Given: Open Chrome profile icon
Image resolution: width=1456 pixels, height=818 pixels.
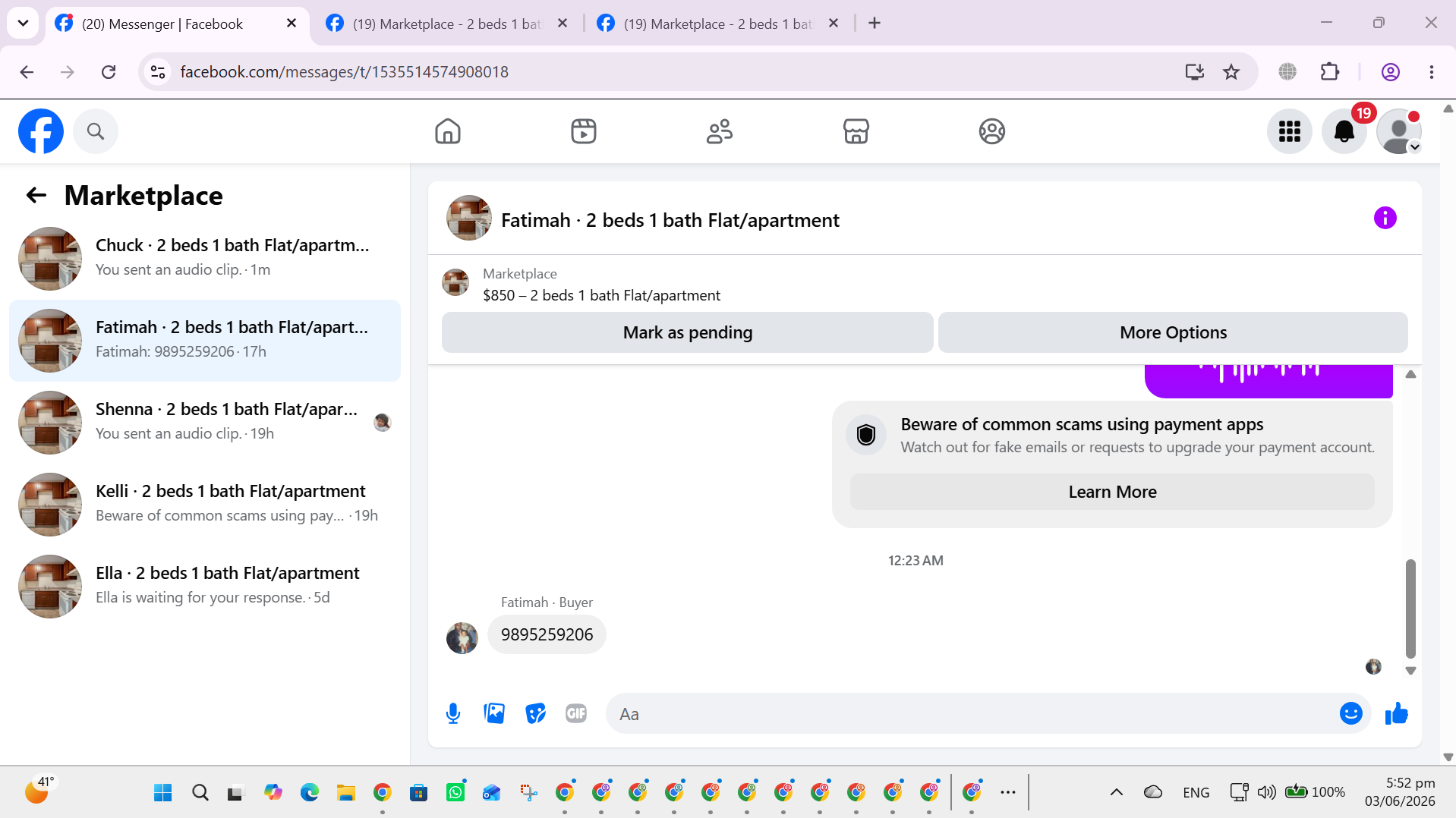Looking at the screenshot, I should click(1391, 72).
